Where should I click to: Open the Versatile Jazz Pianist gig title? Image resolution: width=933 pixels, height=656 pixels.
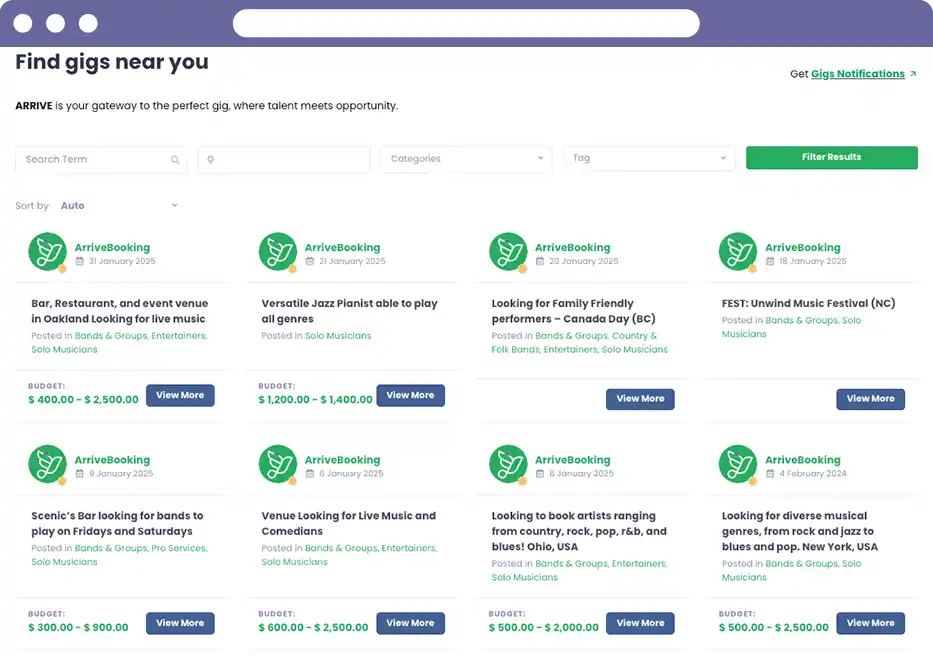pos(349,311)
